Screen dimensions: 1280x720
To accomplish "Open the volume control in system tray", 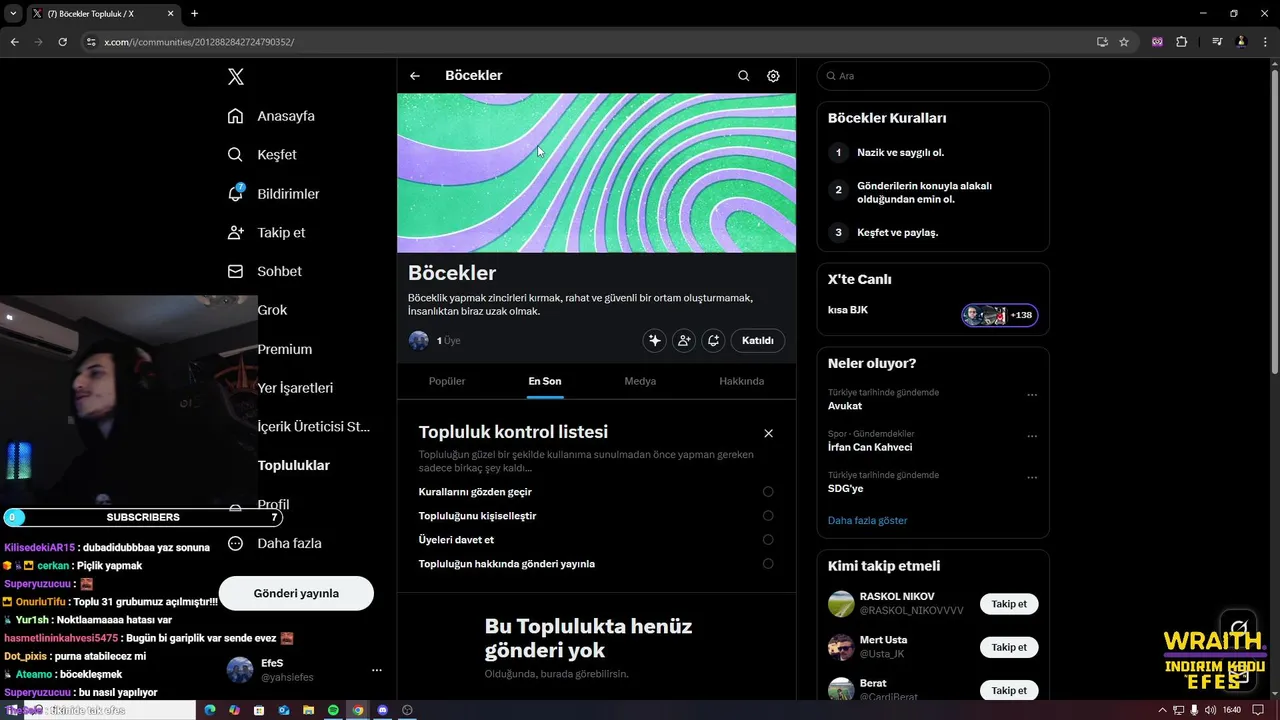I will (1209, 710).
